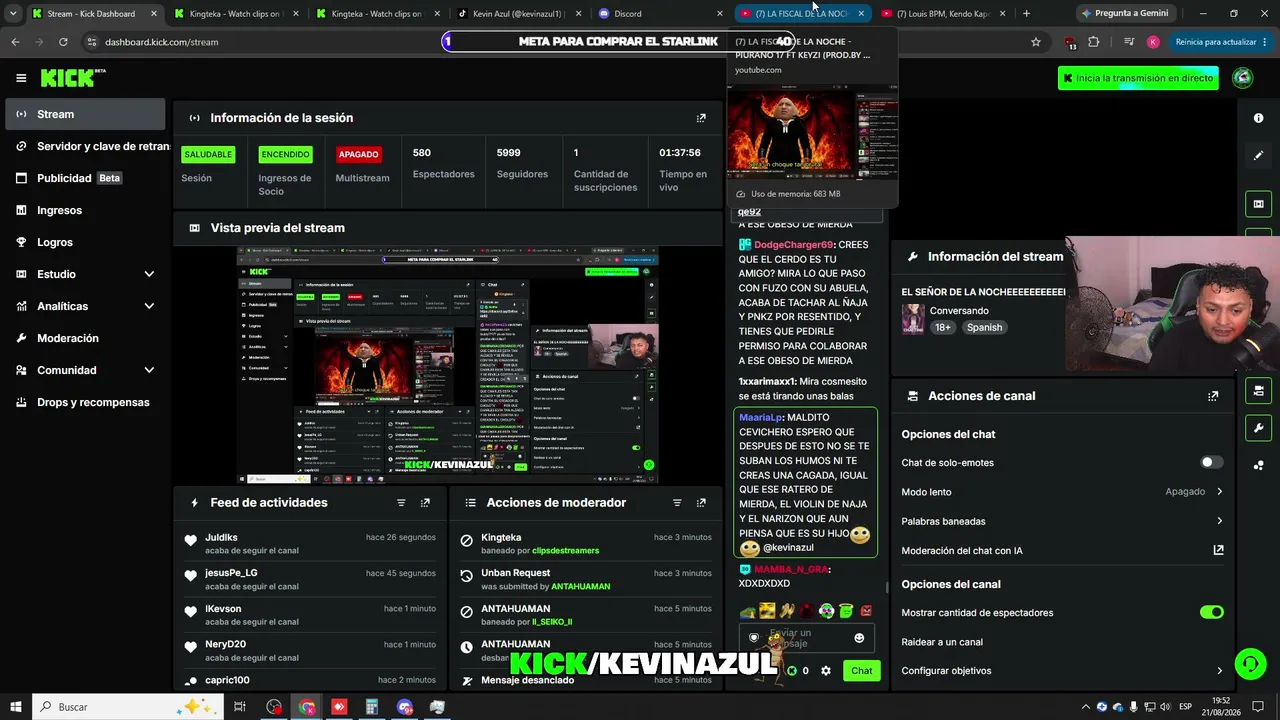Disable Mostrar cantidad de espectadores switch
The height and width of the screenshot is (720, 1280).
point(1211,612)
